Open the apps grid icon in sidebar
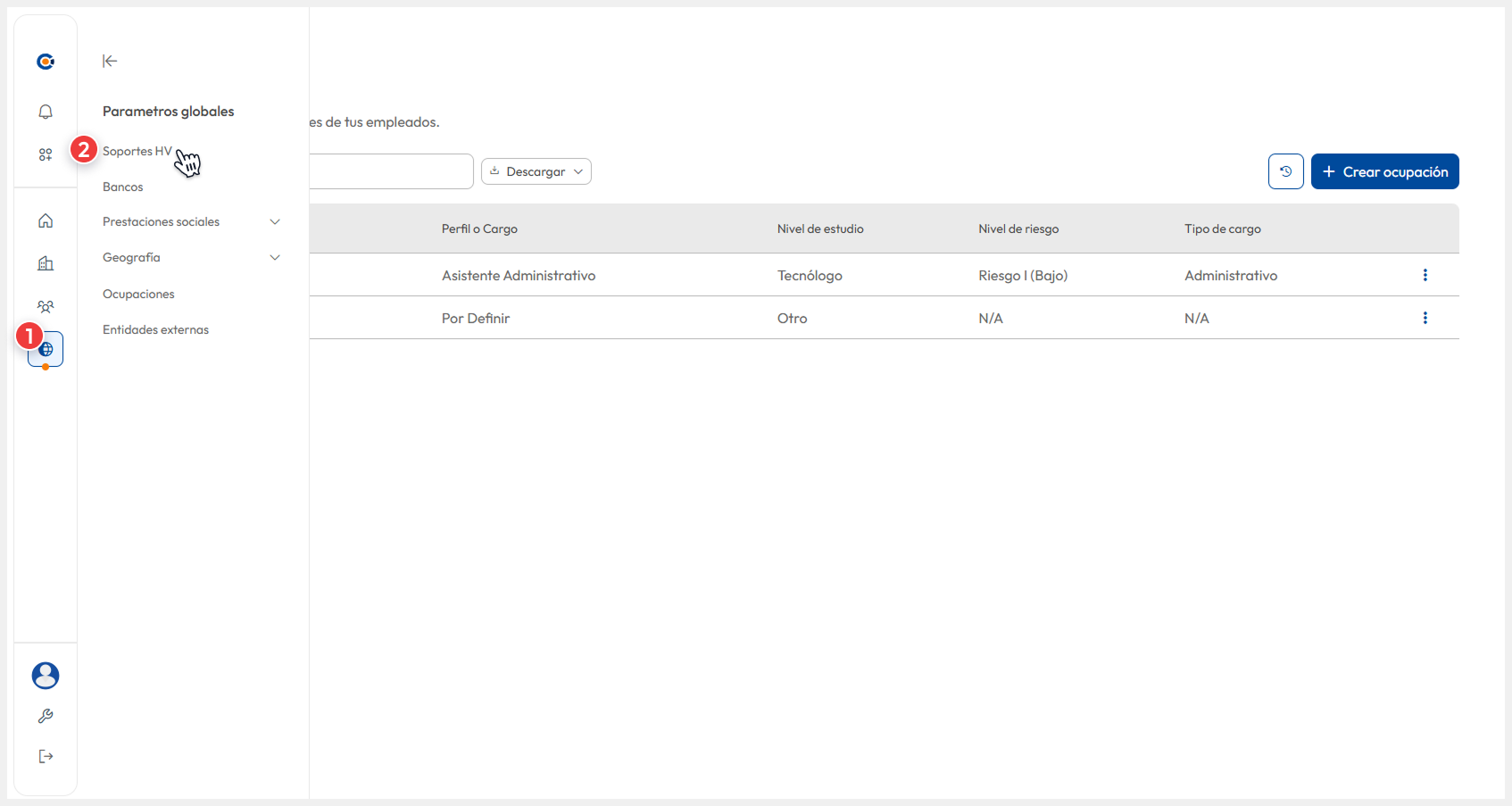1512x806 pixels. point(46,154)
